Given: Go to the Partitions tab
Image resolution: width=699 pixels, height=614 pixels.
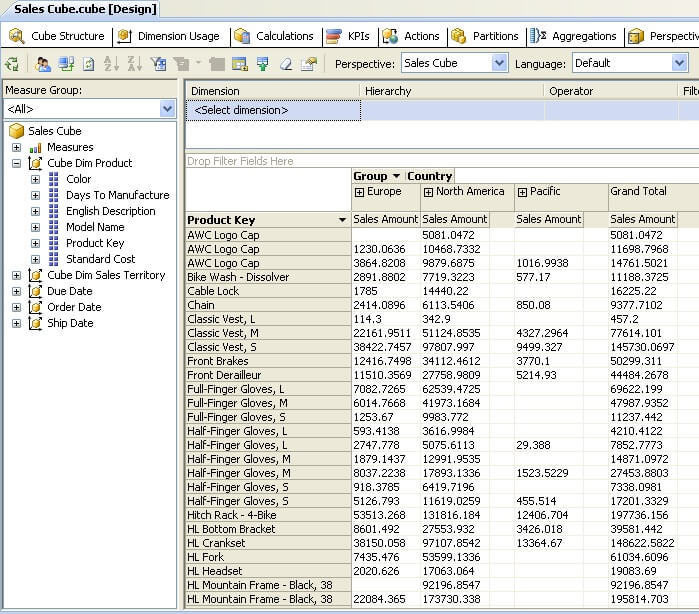Looking at the screenshot, I should click(485, 36).
